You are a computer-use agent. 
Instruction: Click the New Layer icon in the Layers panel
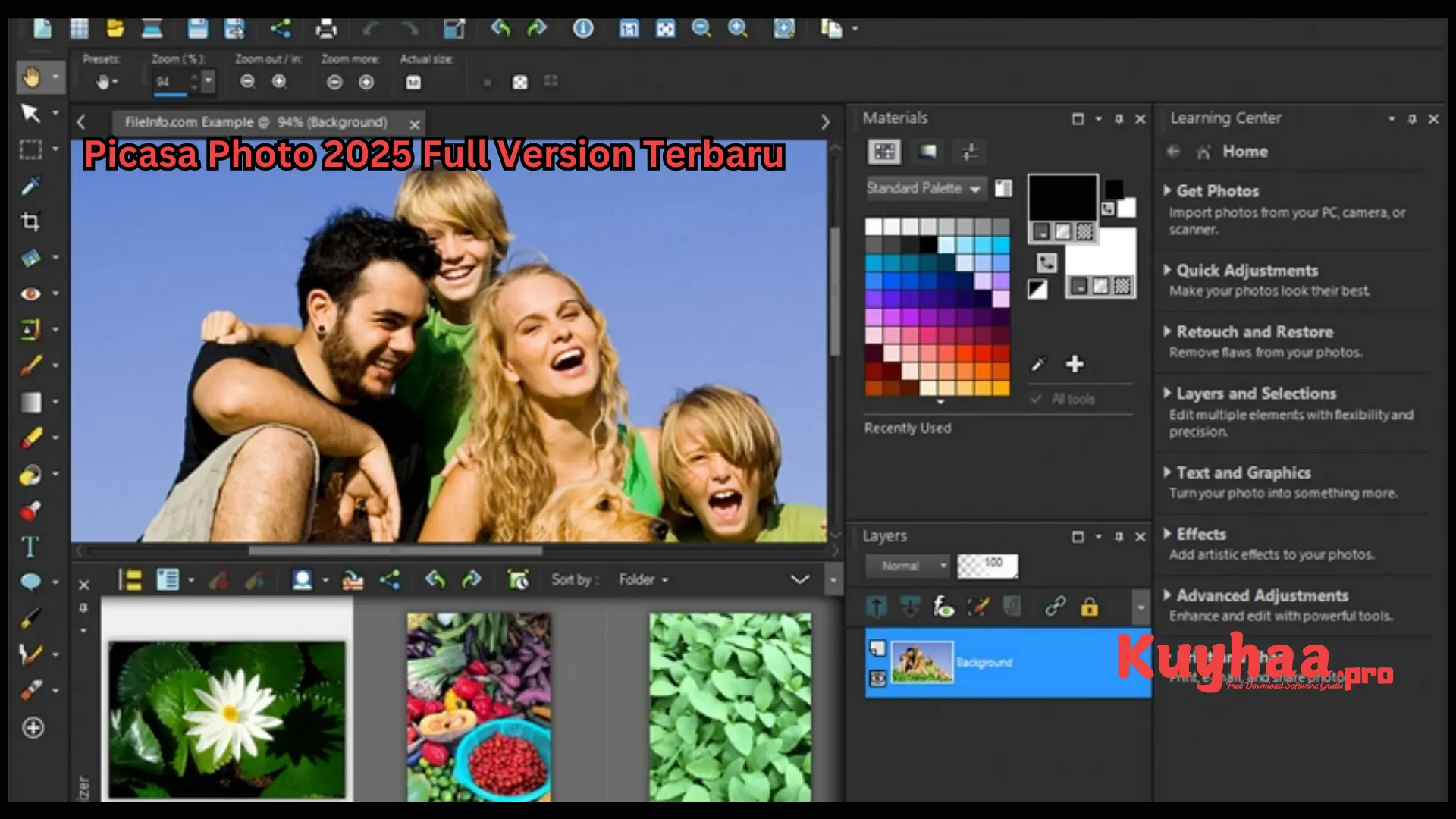point(877,607)
